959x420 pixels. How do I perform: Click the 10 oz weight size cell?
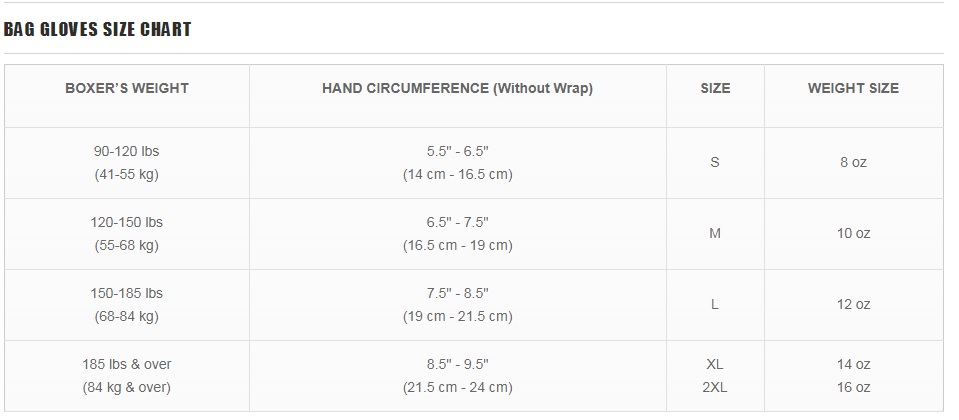(x=853, y=234)
